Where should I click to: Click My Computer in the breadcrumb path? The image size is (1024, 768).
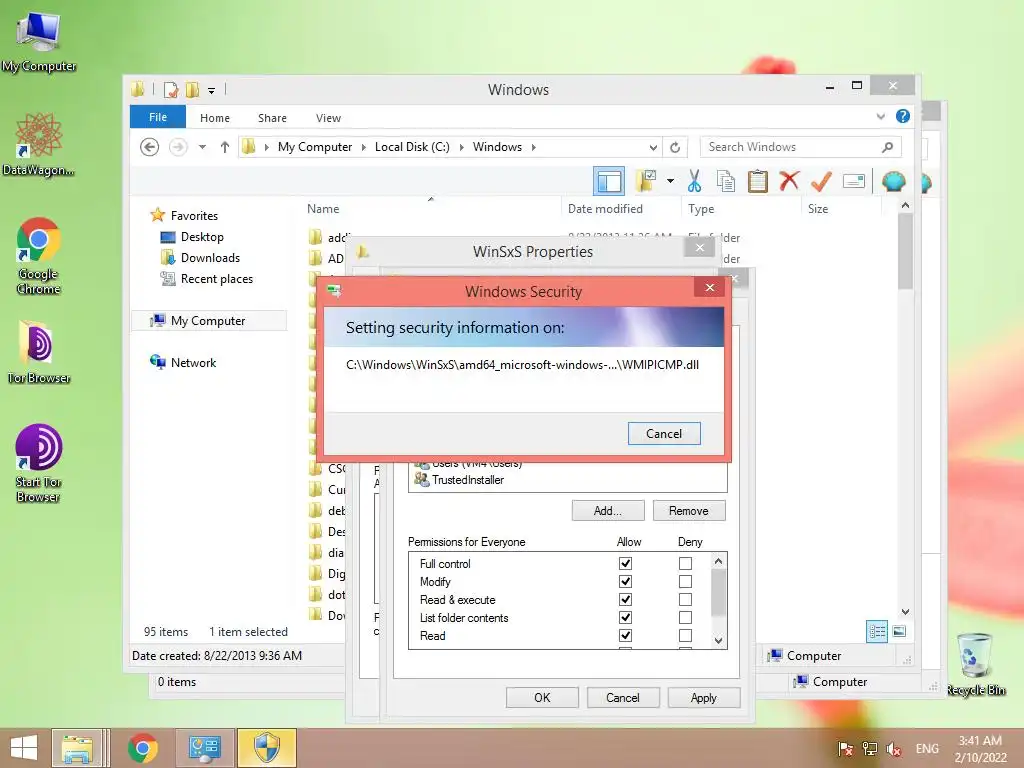(x=315, y=147)
